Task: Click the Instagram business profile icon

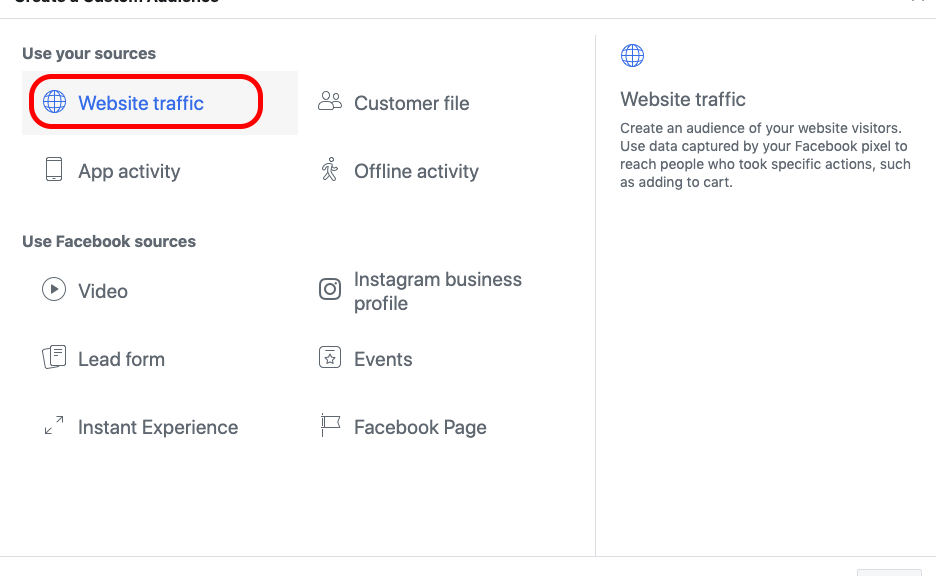Action: coord(330,290)
